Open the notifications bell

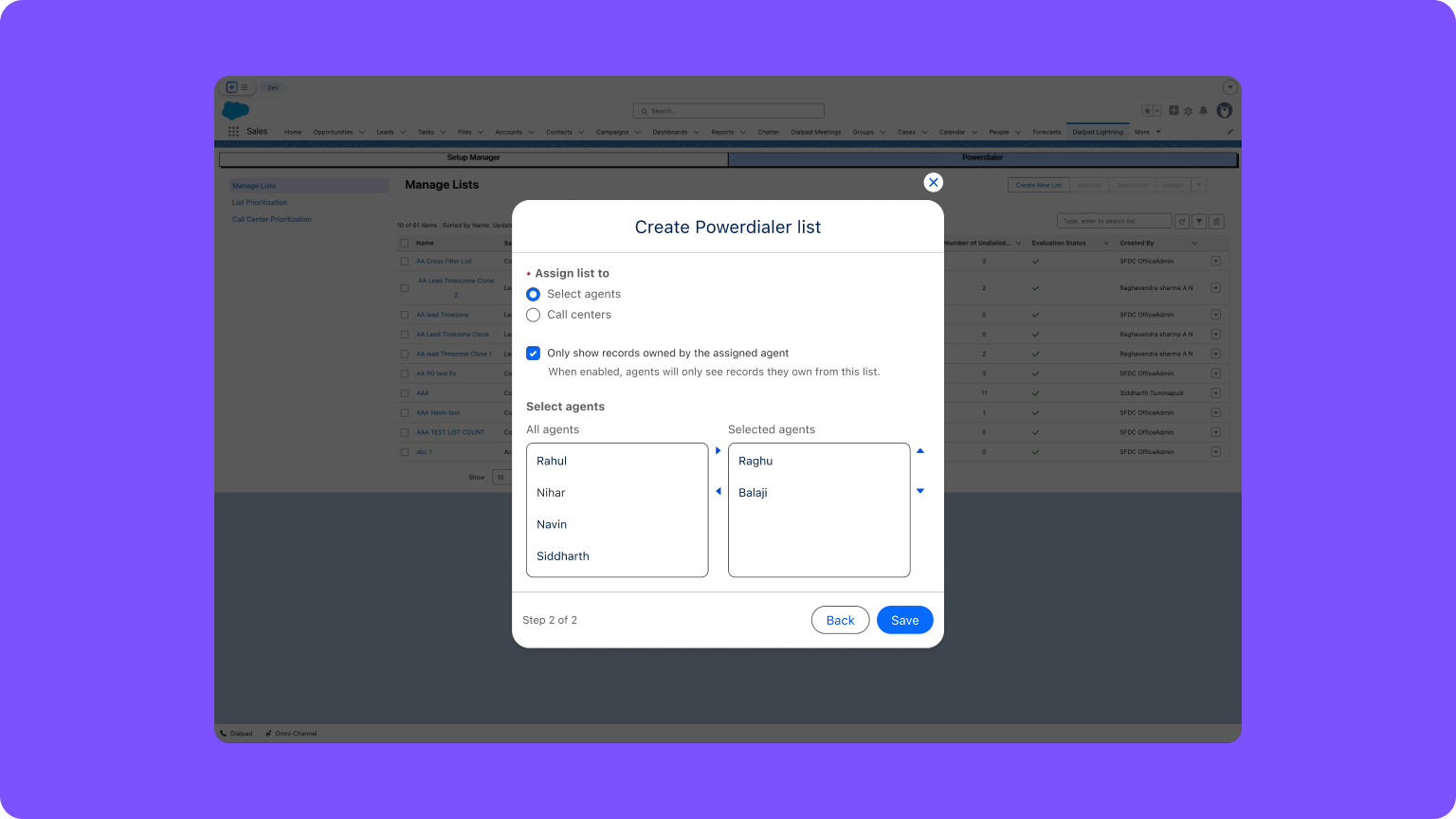click(1204, 111)
